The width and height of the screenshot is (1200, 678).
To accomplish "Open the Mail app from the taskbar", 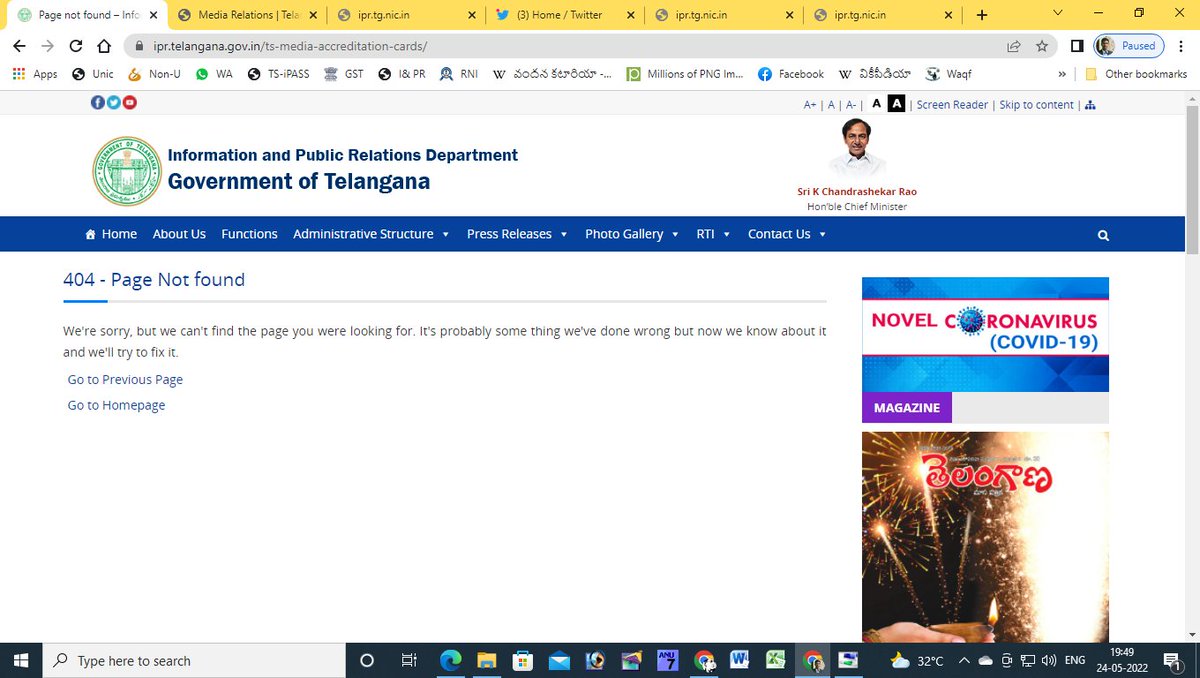I will (x=558, y=660).
